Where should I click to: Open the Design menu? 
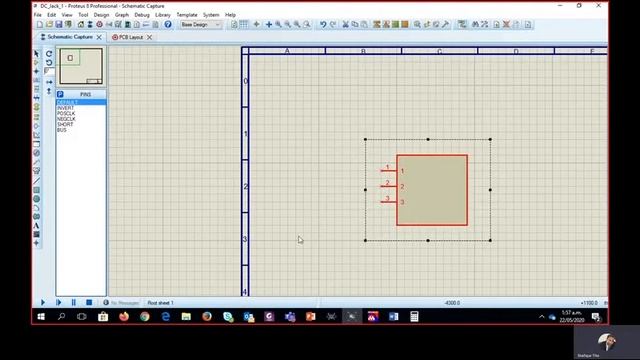pyautogui.click(x=101, y=15)
